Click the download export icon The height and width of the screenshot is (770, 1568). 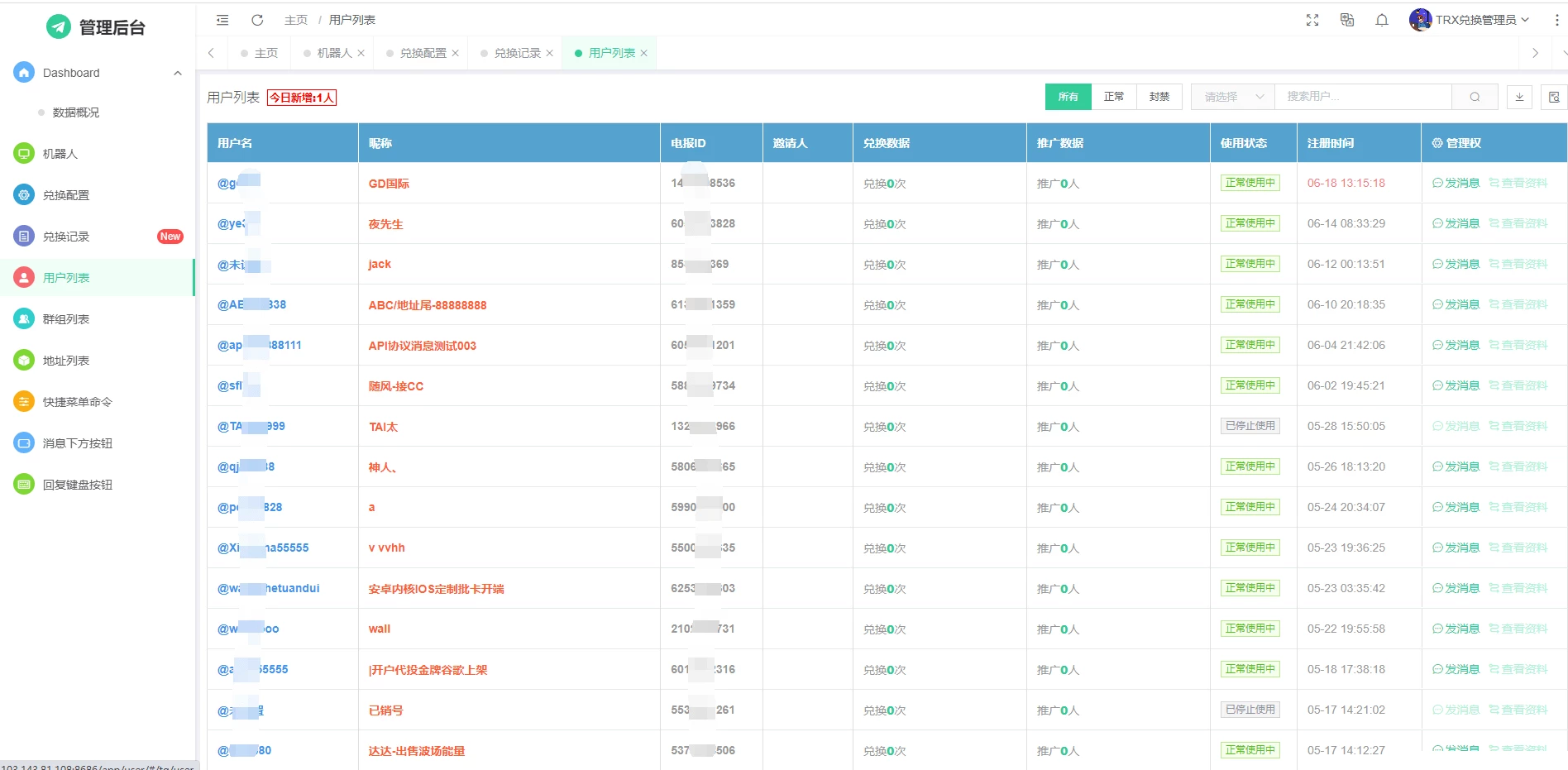[x=1519, y=97]
